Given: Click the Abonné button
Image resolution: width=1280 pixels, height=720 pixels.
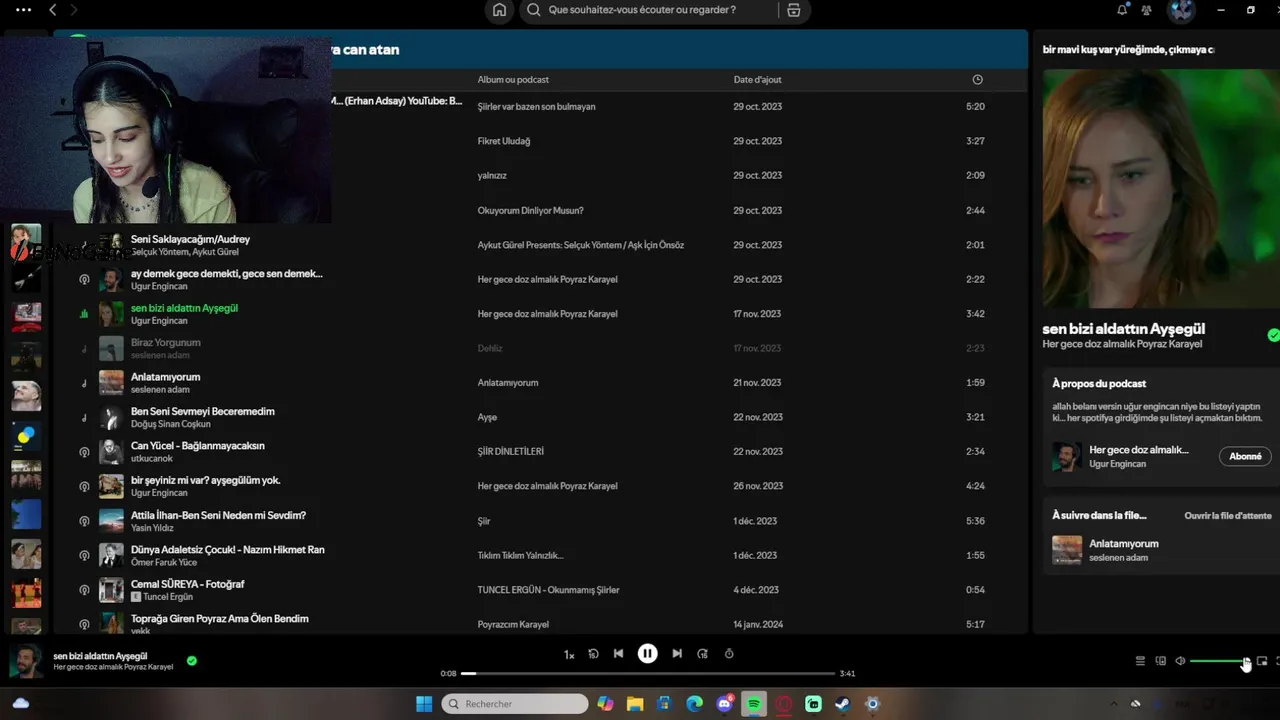Looking at the screenshot, I should click(x=1245, y=456).
